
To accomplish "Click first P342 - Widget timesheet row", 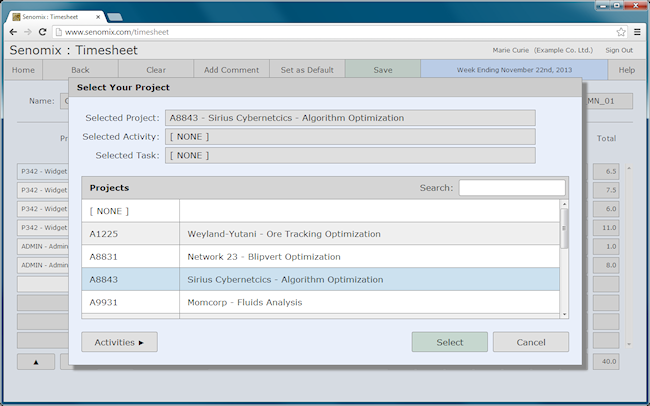I will (43, 171).
